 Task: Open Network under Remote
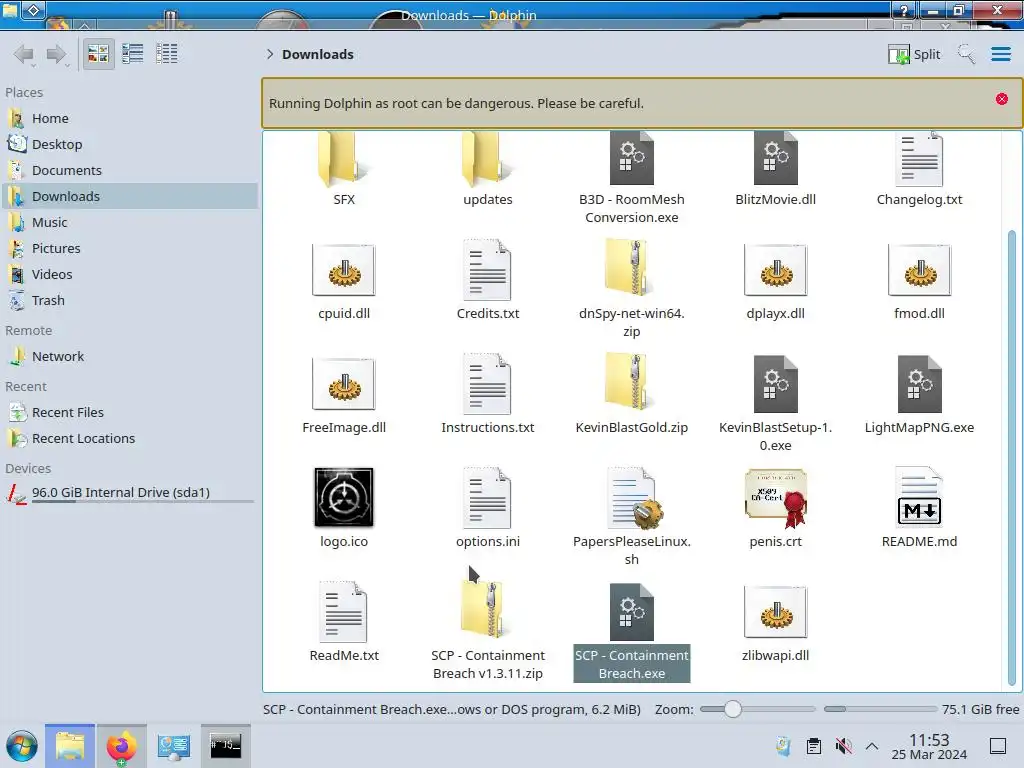[x=129, y=357]
